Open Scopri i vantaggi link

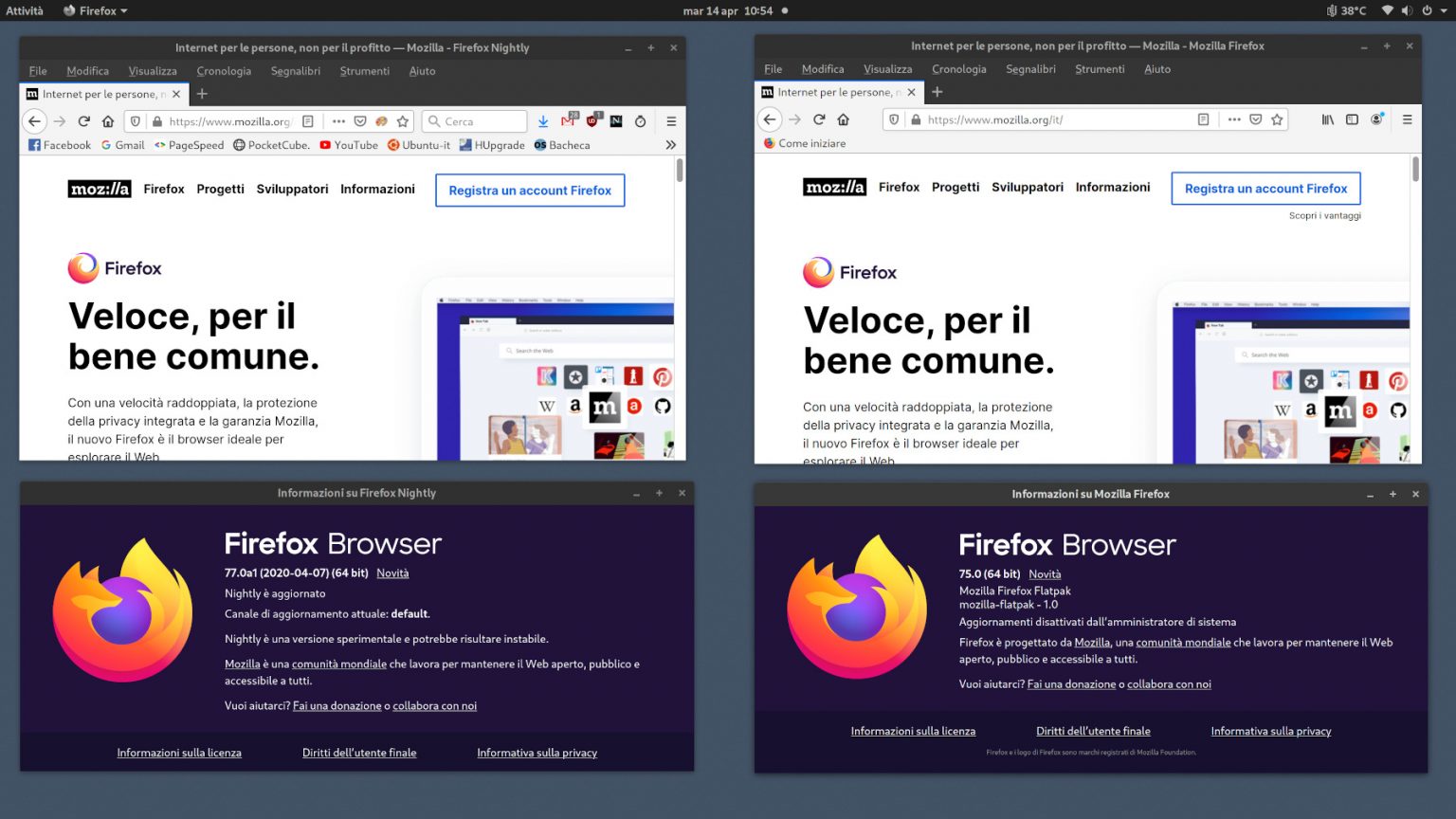pos(1324,216)
